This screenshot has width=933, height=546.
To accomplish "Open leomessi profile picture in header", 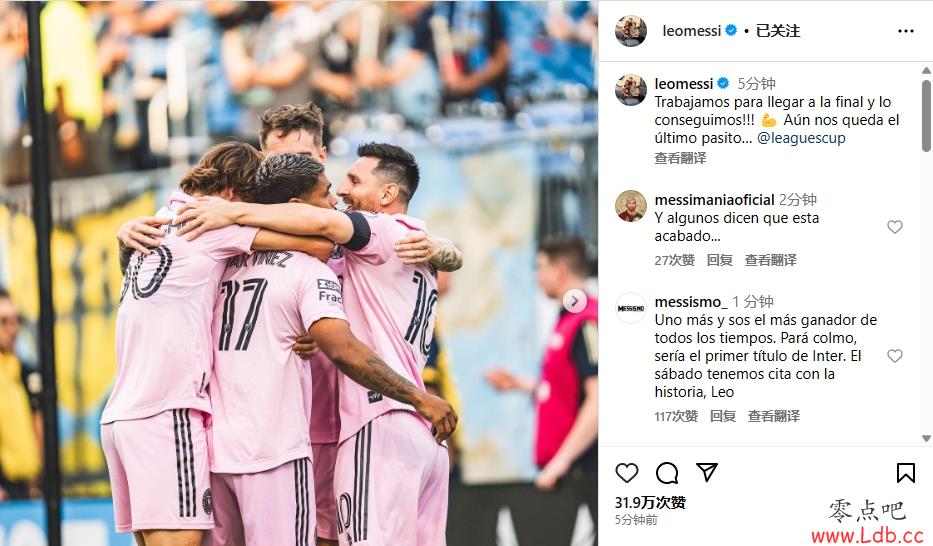I will (631, 31).
